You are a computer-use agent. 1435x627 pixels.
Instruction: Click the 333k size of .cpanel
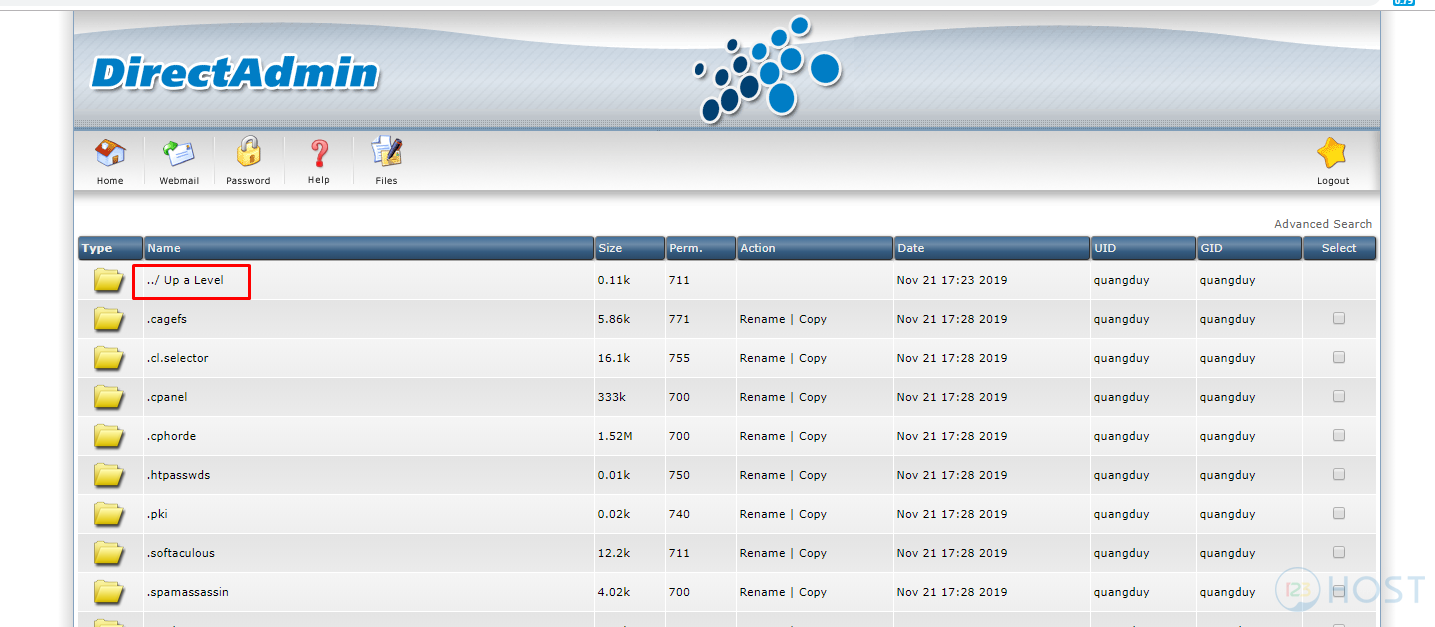(x=612, y=398)
